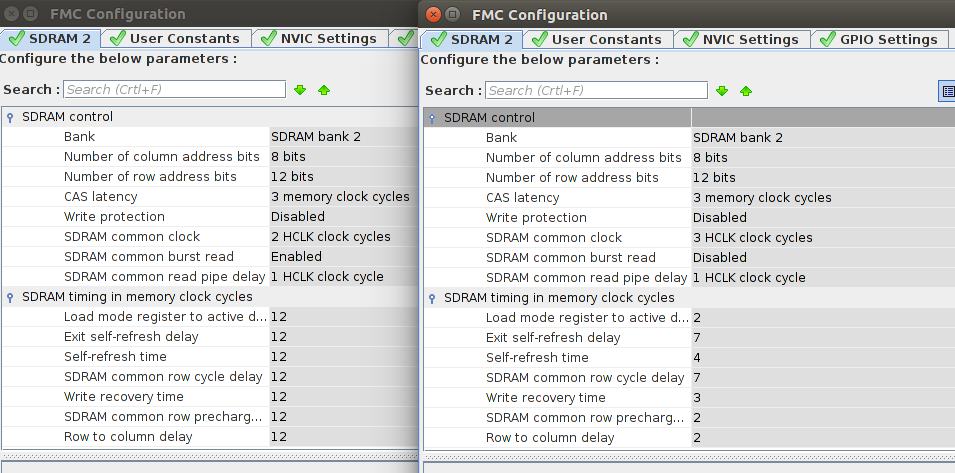Image resolution: width=955 pixels, height=473 pixels.
Task: Click green search-previous up arrow in left window
Action: point(323,90)
